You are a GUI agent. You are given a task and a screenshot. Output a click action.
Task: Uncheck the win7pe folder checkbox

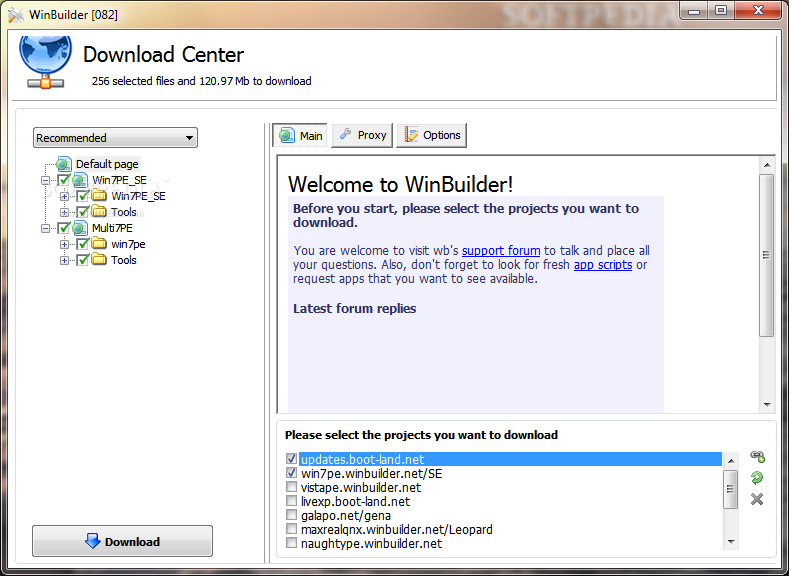pos(83,244)
